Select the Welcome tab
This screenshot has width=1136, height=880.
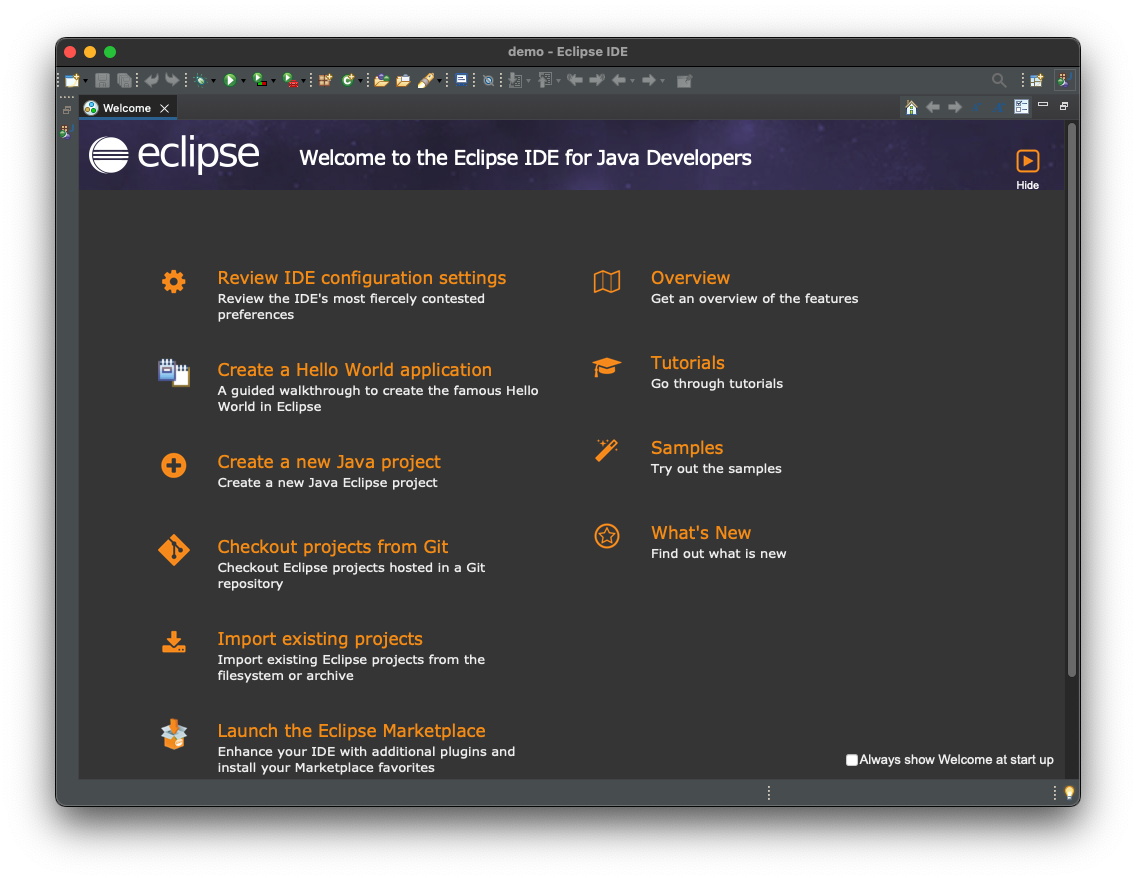(x=126, y=108)
